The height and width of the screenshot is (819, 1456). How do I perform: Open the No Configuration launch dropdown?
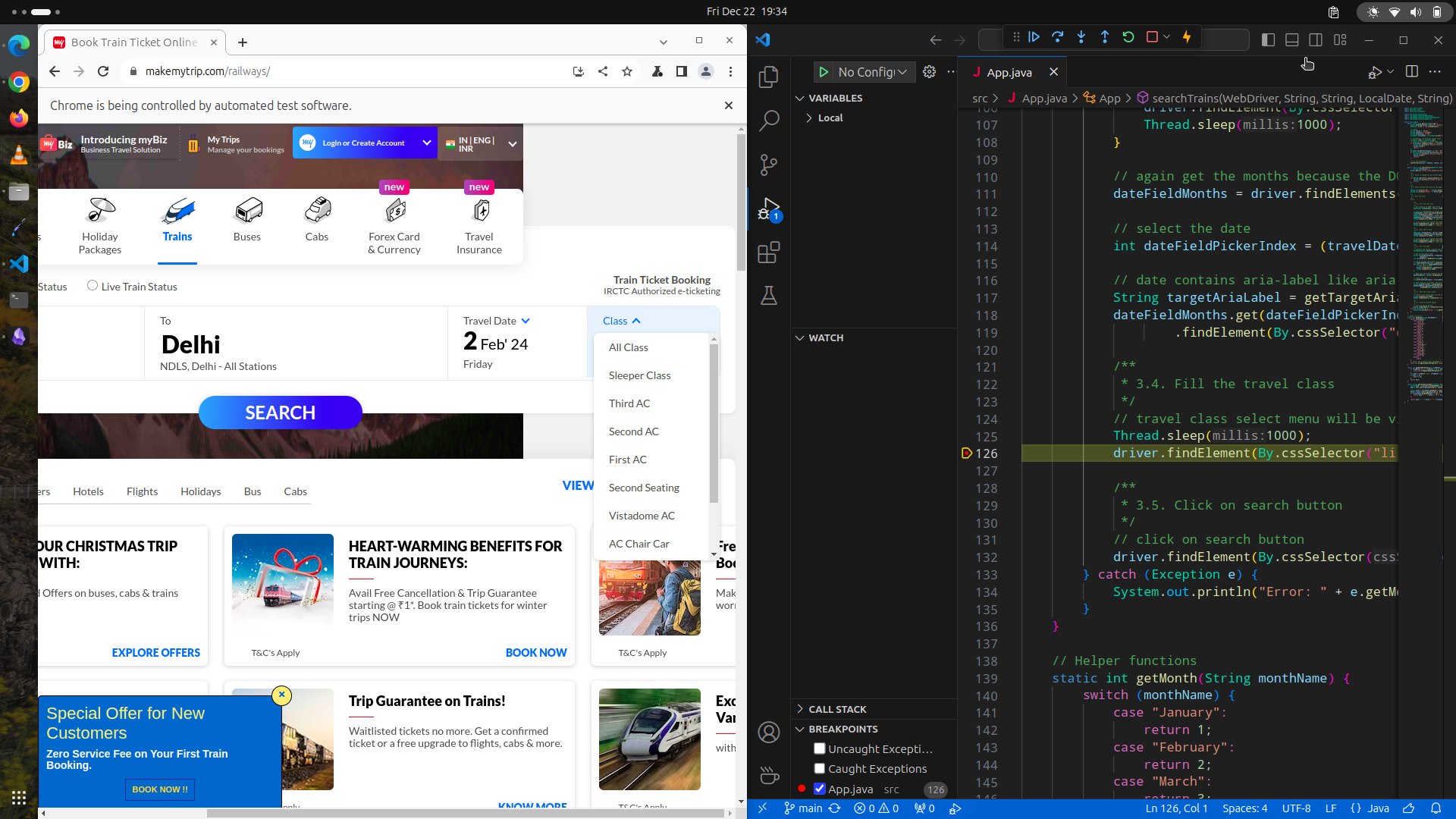point(872,72)
